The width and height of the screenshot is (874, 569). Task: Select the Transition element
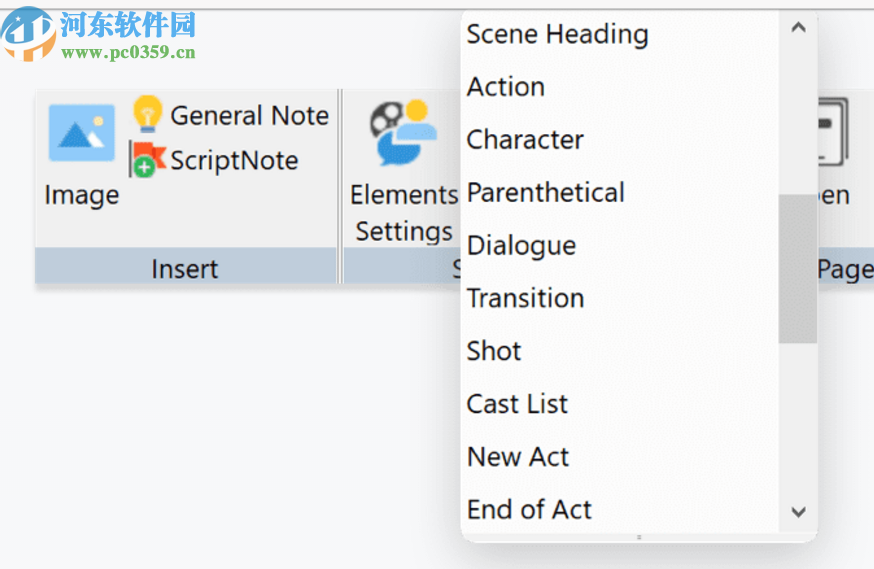click(x=525, y=298)
